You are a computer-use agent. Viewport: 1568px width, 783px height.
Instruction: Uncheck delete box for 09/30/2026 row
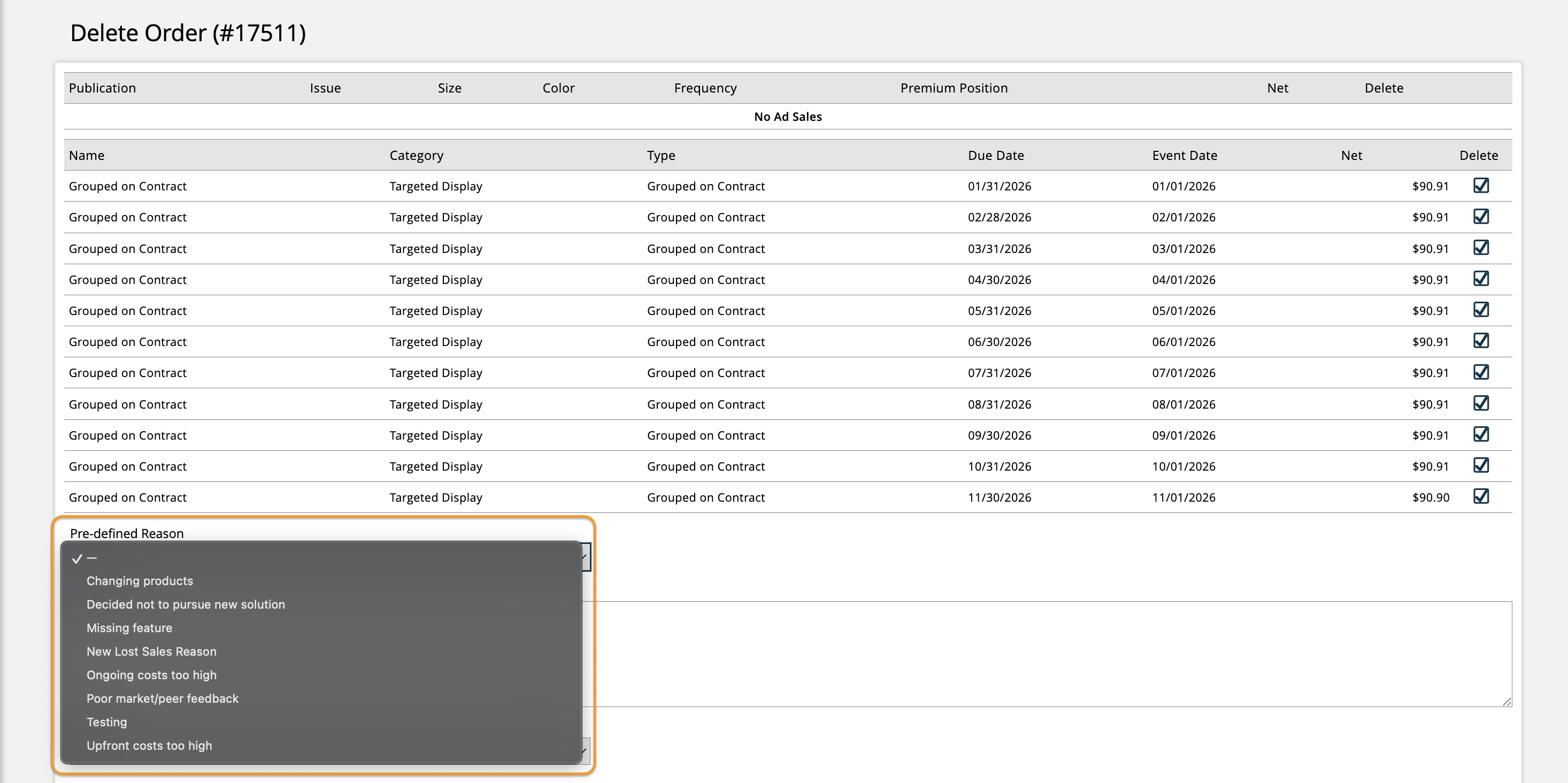point(1480,435)
